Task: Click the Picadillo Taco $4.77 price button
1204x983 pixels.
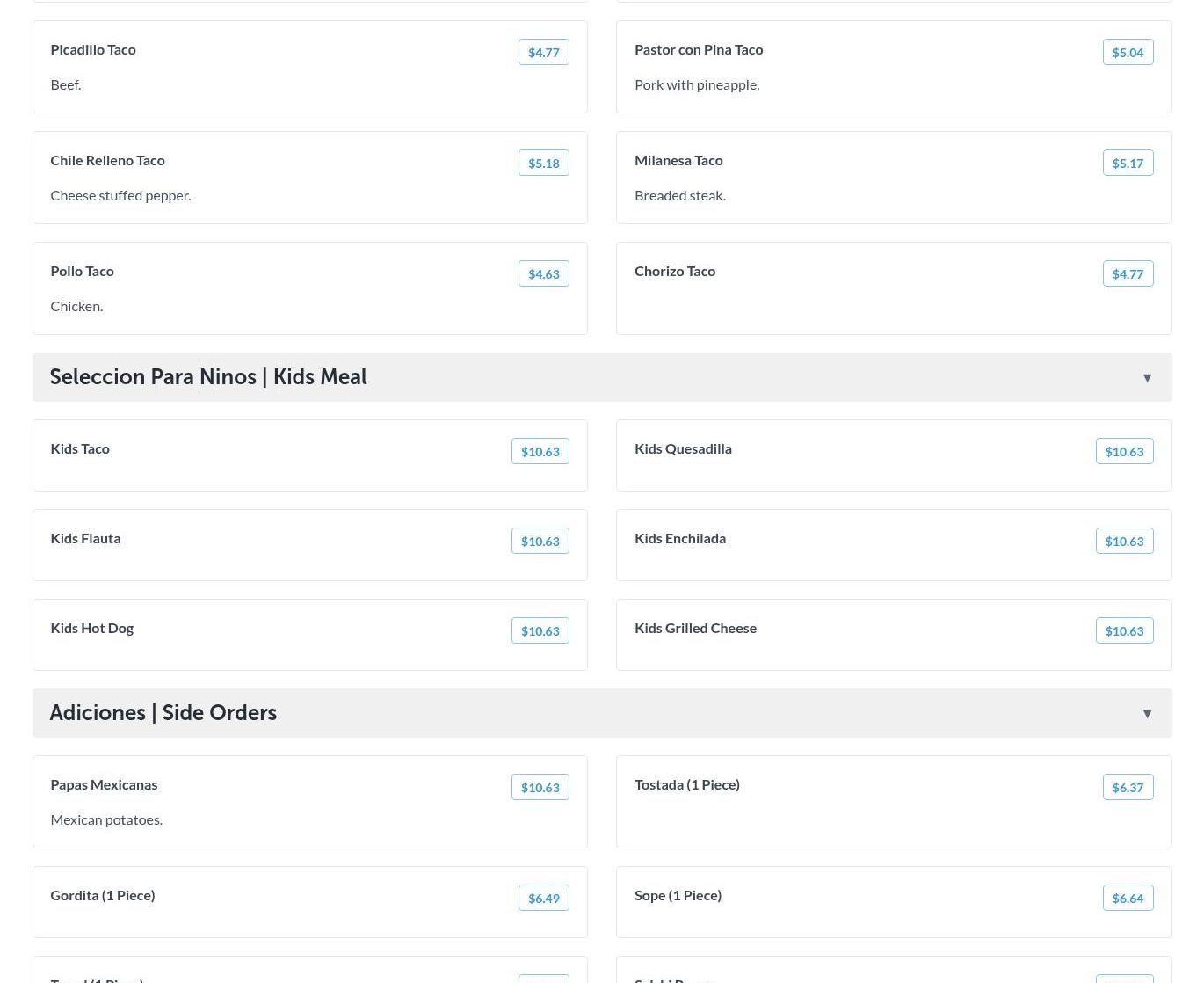Action: 543,53
